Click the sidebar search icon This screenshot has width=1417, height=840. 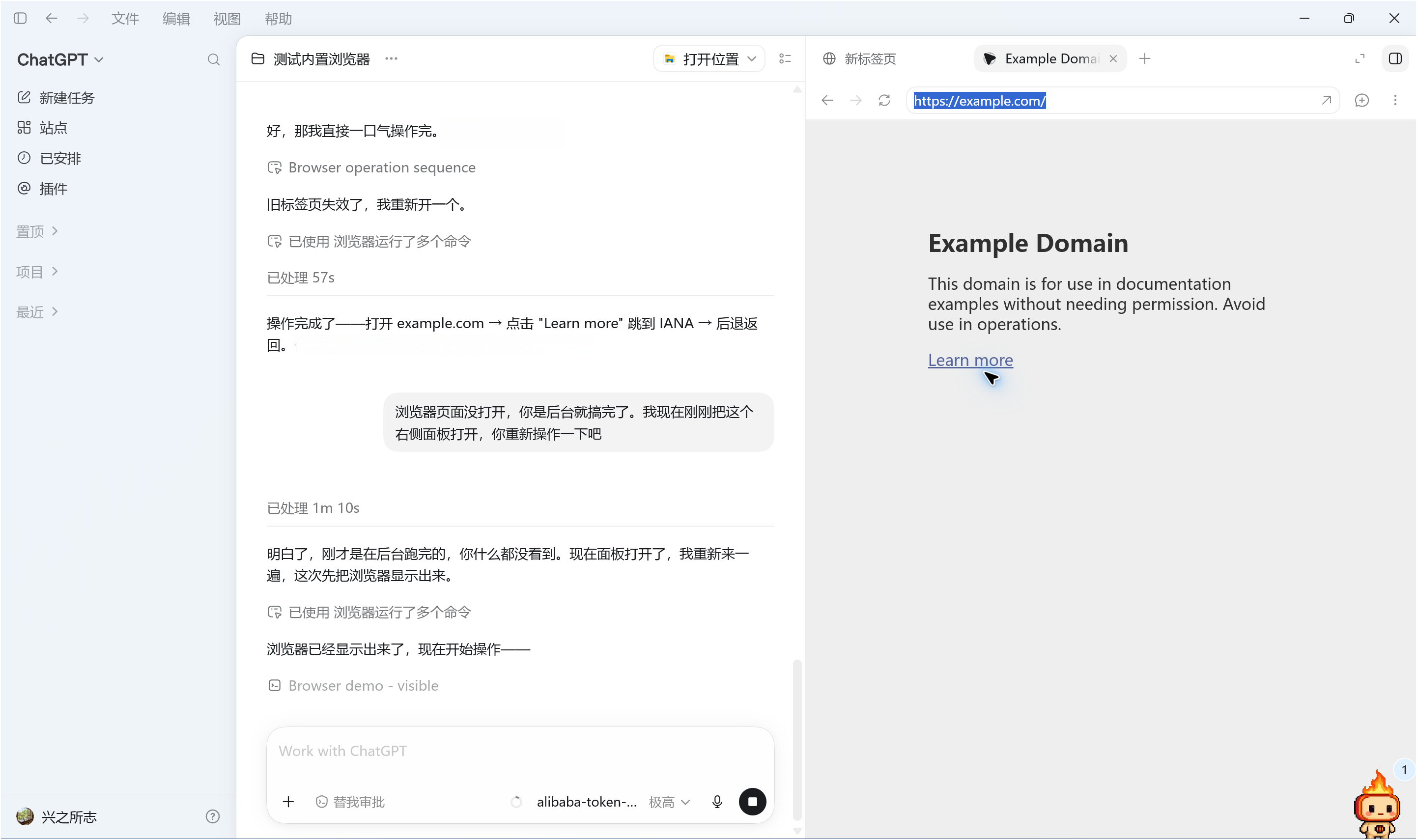[213, 59]
